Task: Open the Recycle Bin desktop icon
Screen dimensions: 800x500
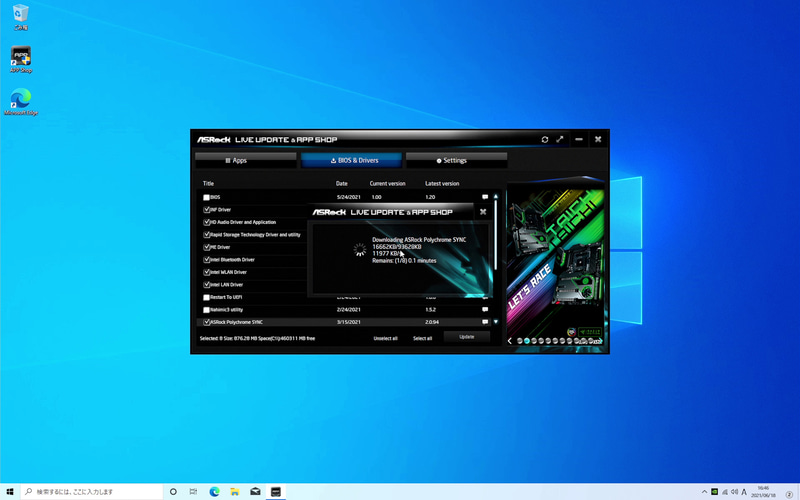Action: click(20, 16)
